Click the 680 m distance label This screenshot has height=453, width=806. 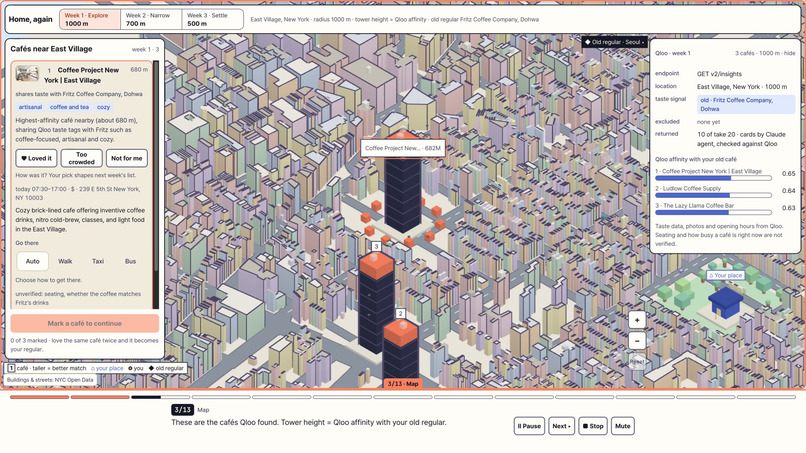139,69
